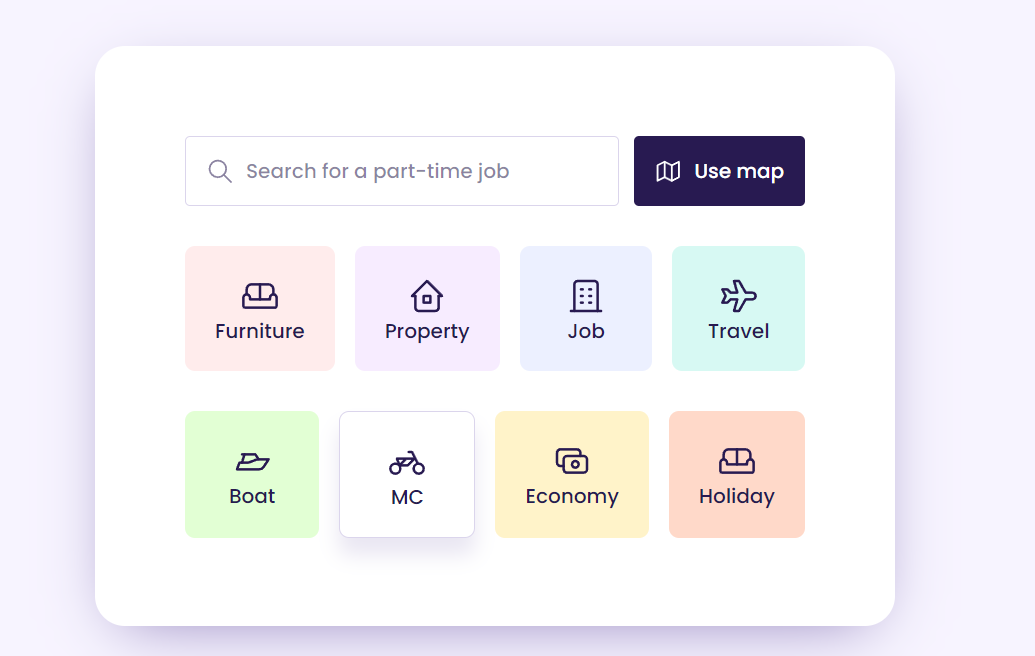
Task: Select the boat icon on the Boat card
Action: (x=252, y=461)
